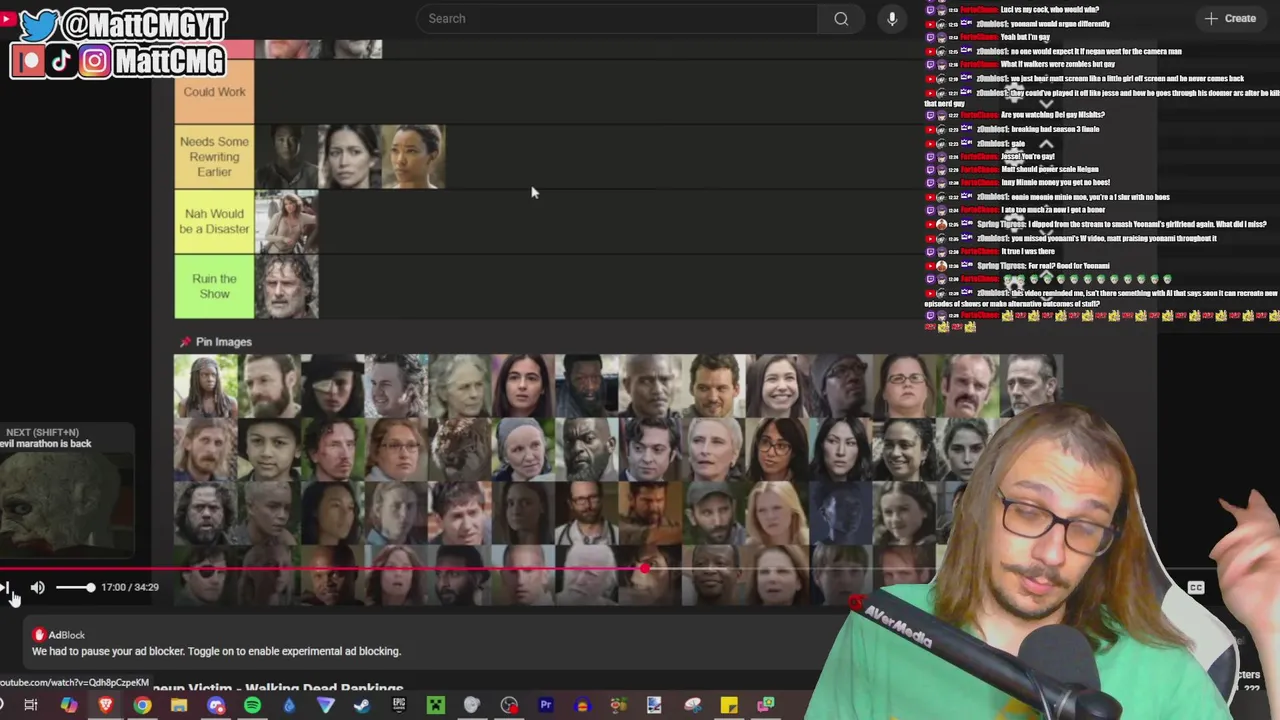1280x720 pixels.
Task: Click the portrait in Ruin the Show row
Action: (x=287, y=286)
